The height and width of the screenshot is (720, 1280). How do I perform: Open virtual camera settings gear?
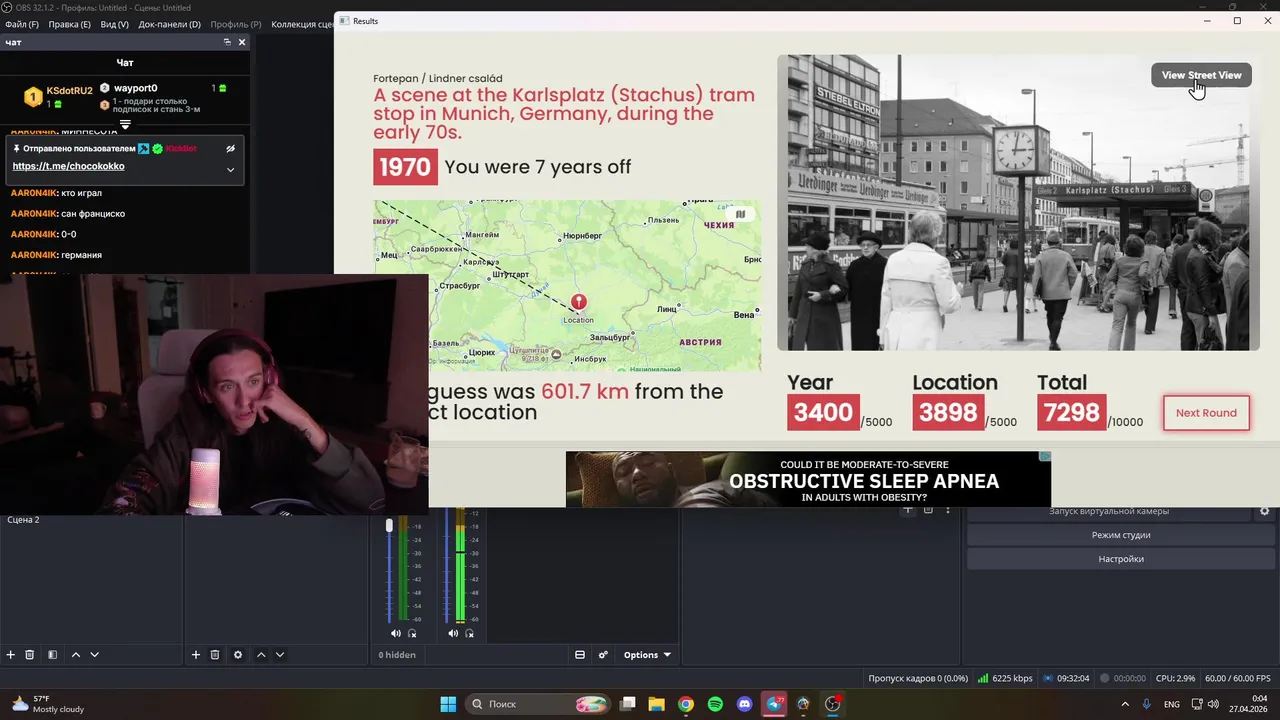tap(1264, 511)
